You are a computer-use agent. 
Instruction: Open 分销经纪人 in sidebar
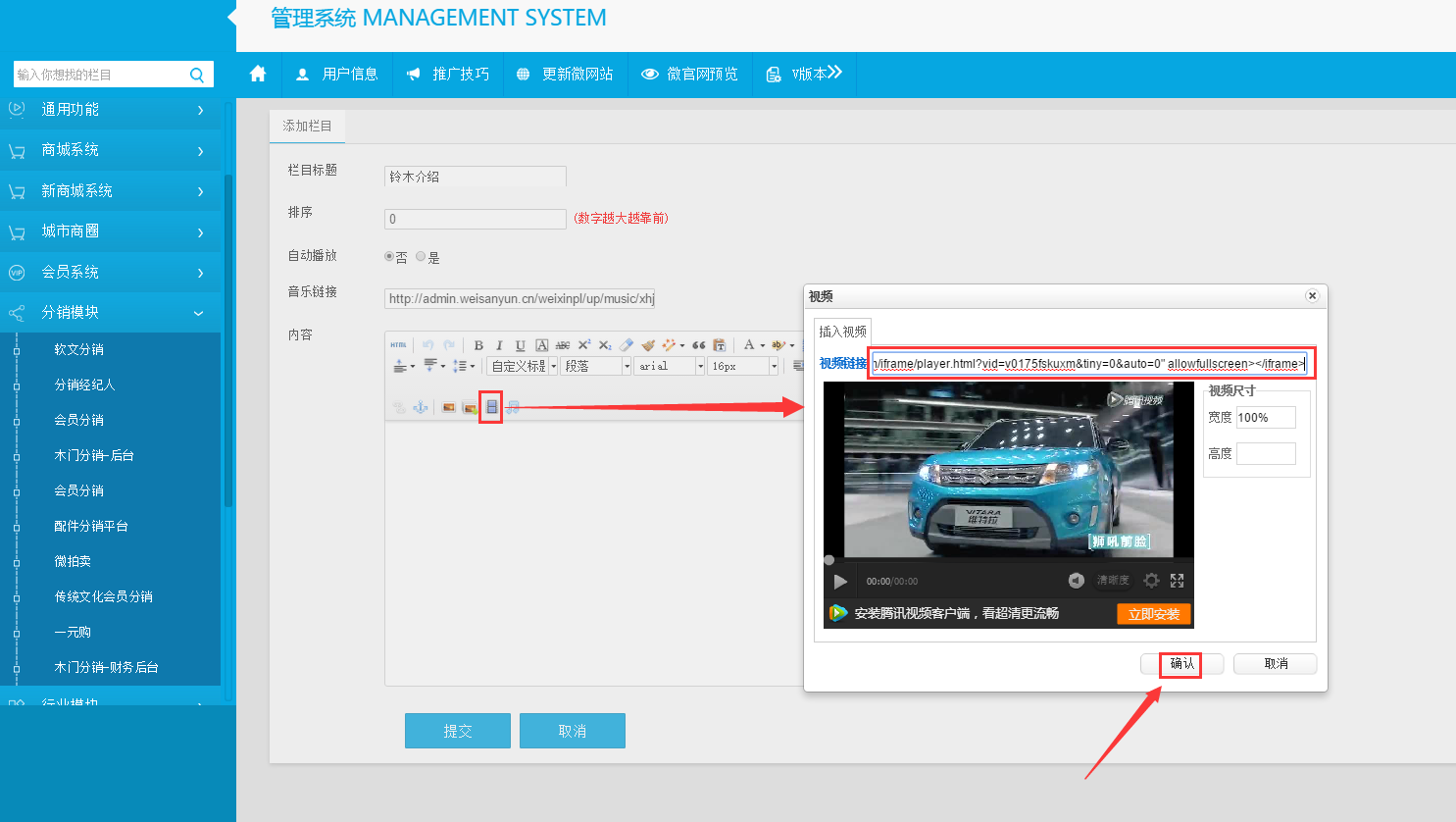coord(85,385)
